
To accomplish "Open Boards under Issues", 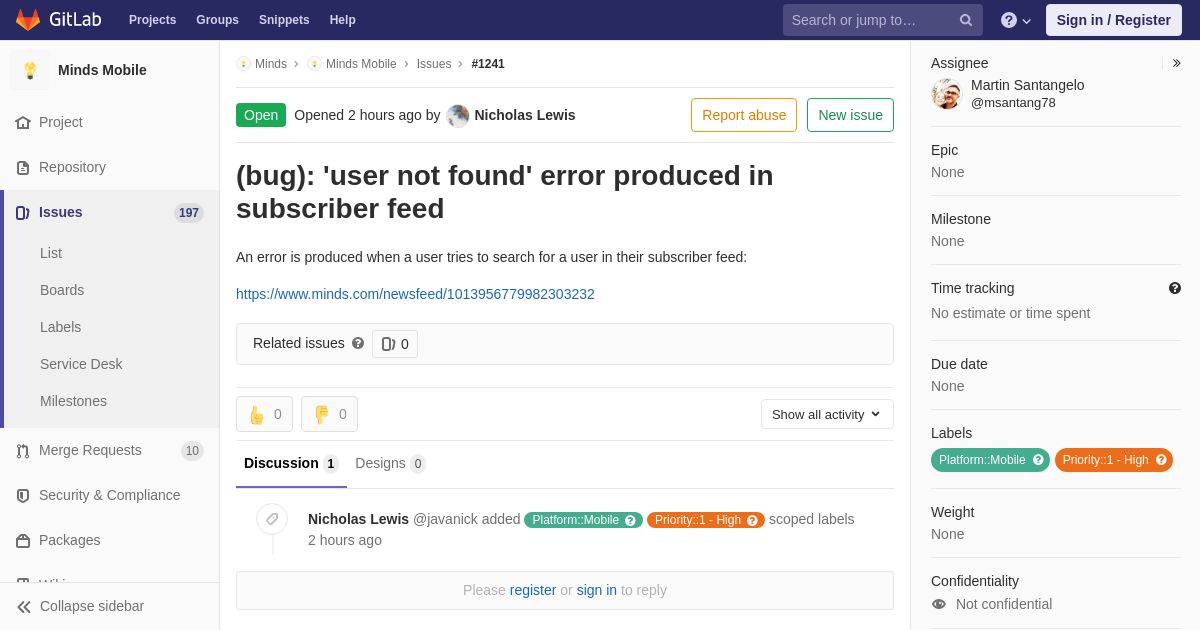I will [62, 290].
